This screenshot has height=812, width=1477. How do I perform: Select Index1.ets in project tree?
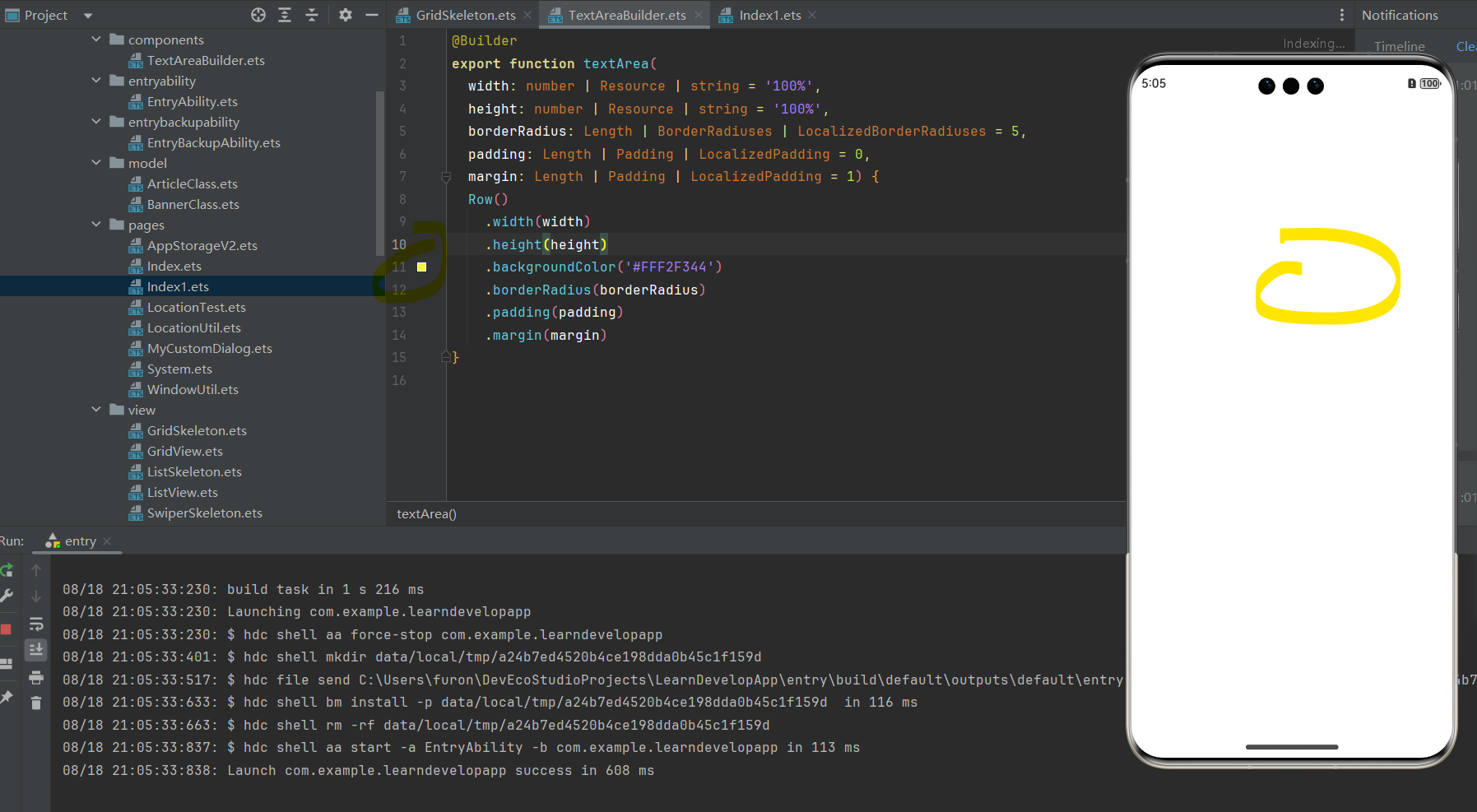point(178,286)
